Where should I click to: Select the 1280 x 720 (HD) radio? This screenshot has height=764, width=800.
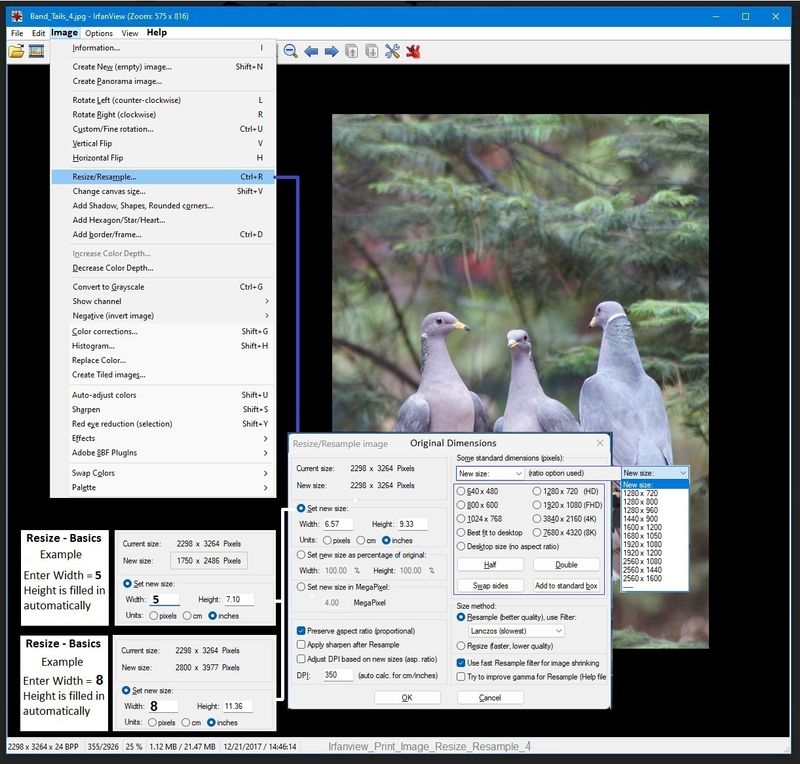(x=537, y=491)
